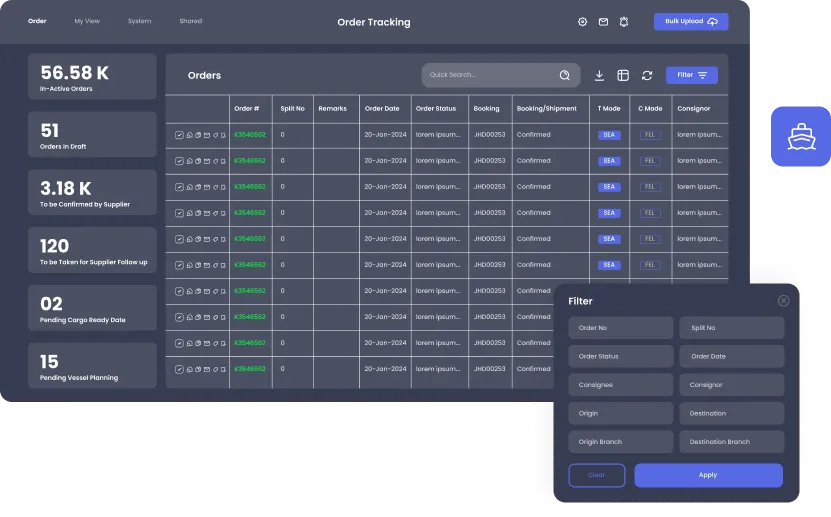
Task: Click the Quick Search input field
Action: [x=487, y=75]
